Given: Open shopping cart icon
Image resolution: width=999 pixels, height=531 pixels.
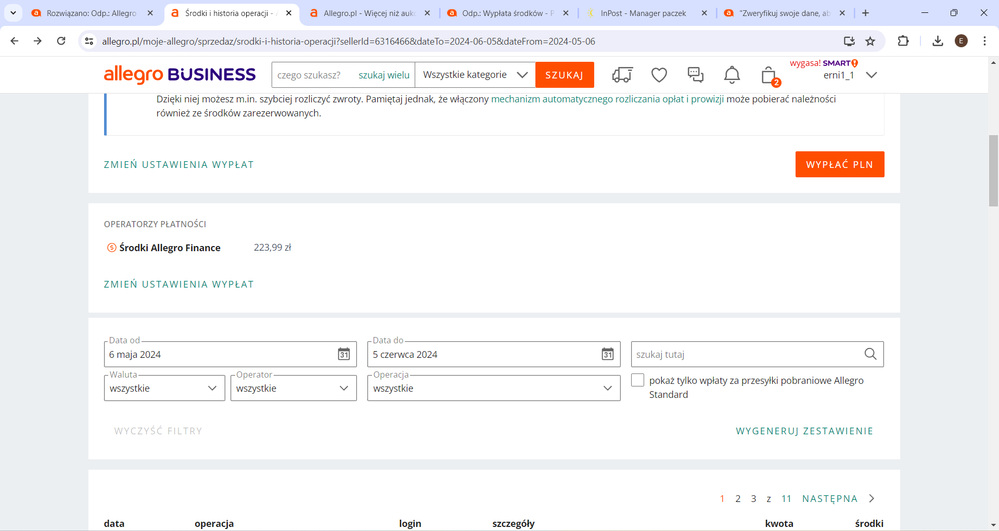Looking at the screenshot, I should (768, 75).
